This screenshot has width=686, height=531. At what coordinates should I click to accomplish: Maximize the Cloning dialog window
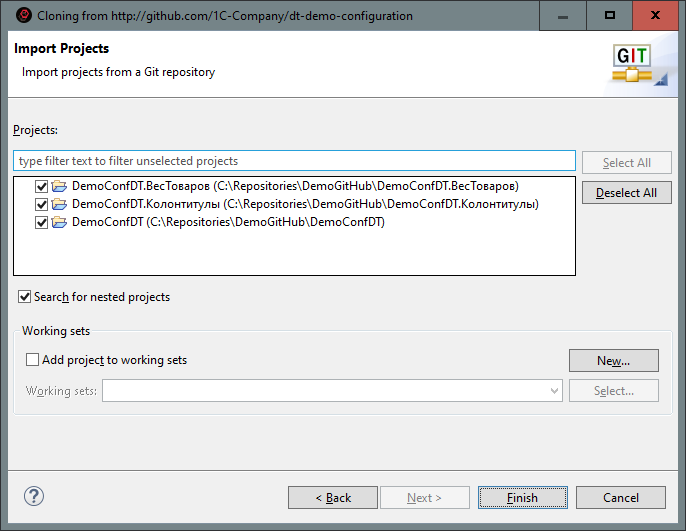click(610, 15)
